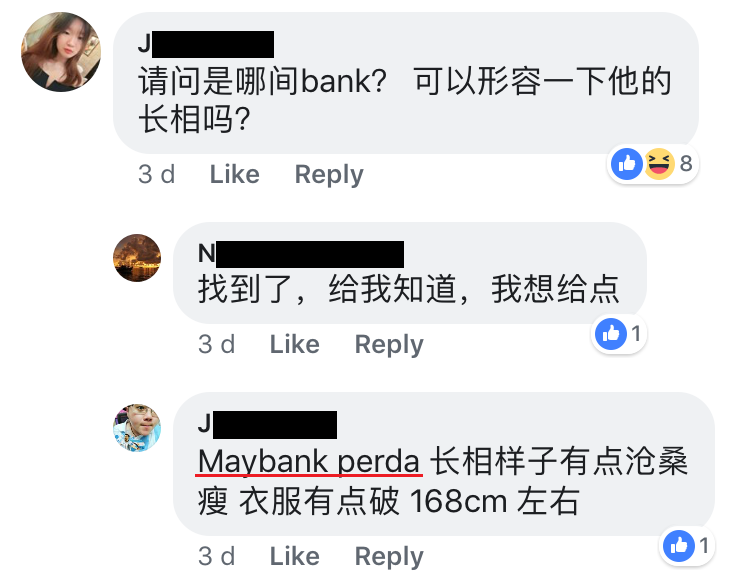Click the like icon on the 找到了 reply
The image size is (747, 579).
pyautogui.click(x=611, y=334)
